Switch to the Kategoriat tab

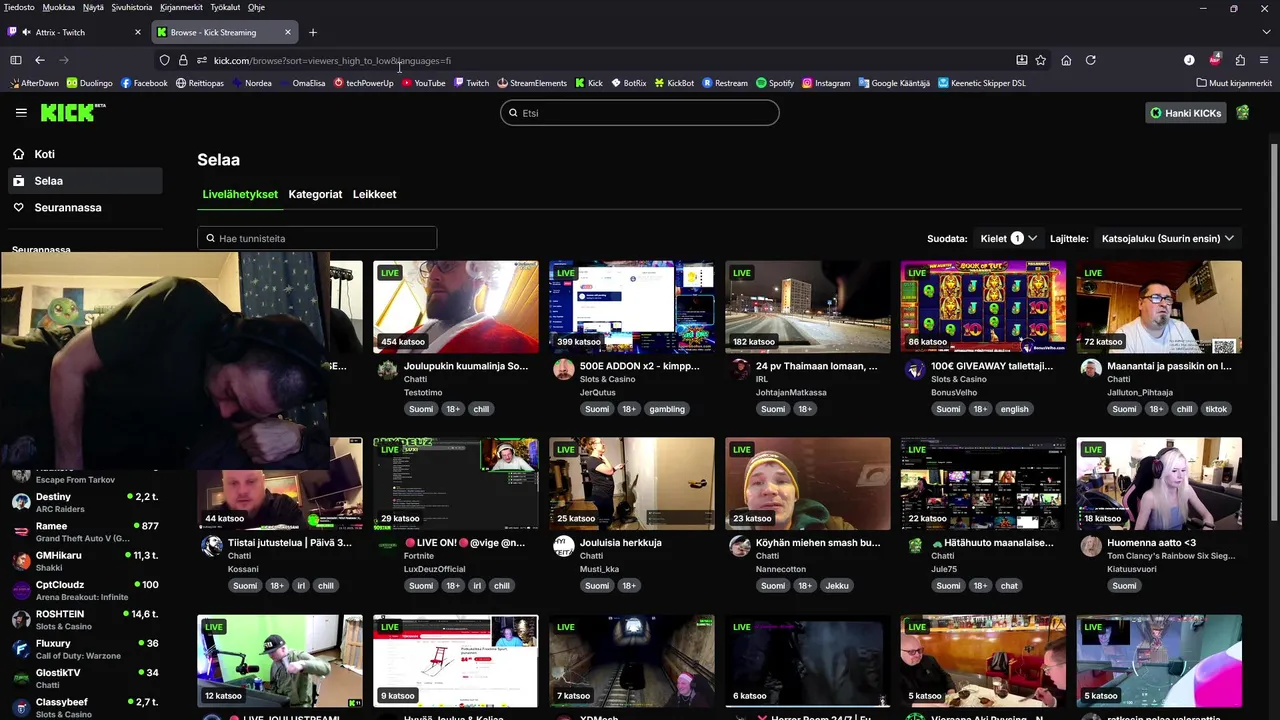coord(315,194)
